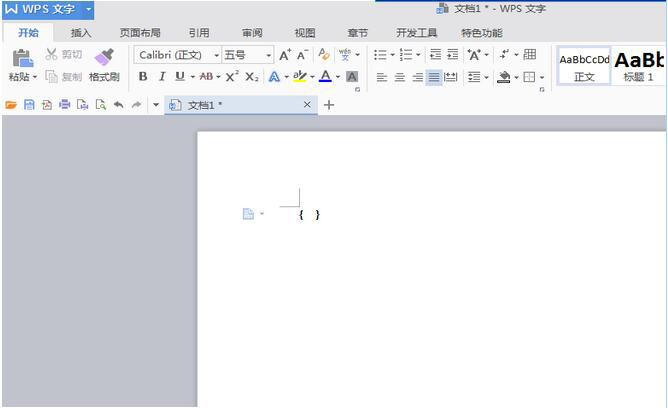Apply character shading gray A icon
Viewport: 668px width, 408px height.
pyautogui.click(x=352, y=77)
